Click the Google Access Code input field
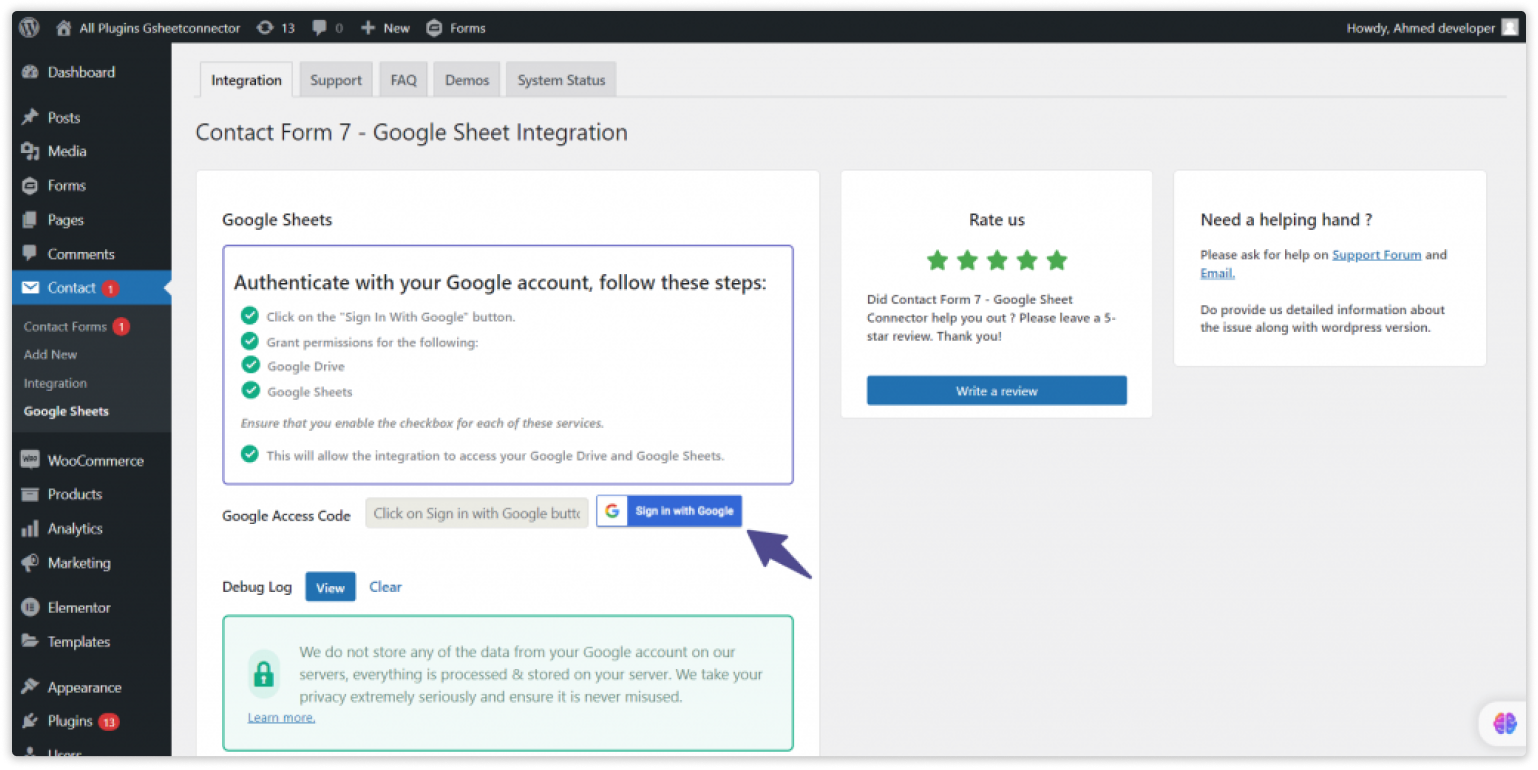The height and width of the screenshot is (770, 1538). [476, 513]
